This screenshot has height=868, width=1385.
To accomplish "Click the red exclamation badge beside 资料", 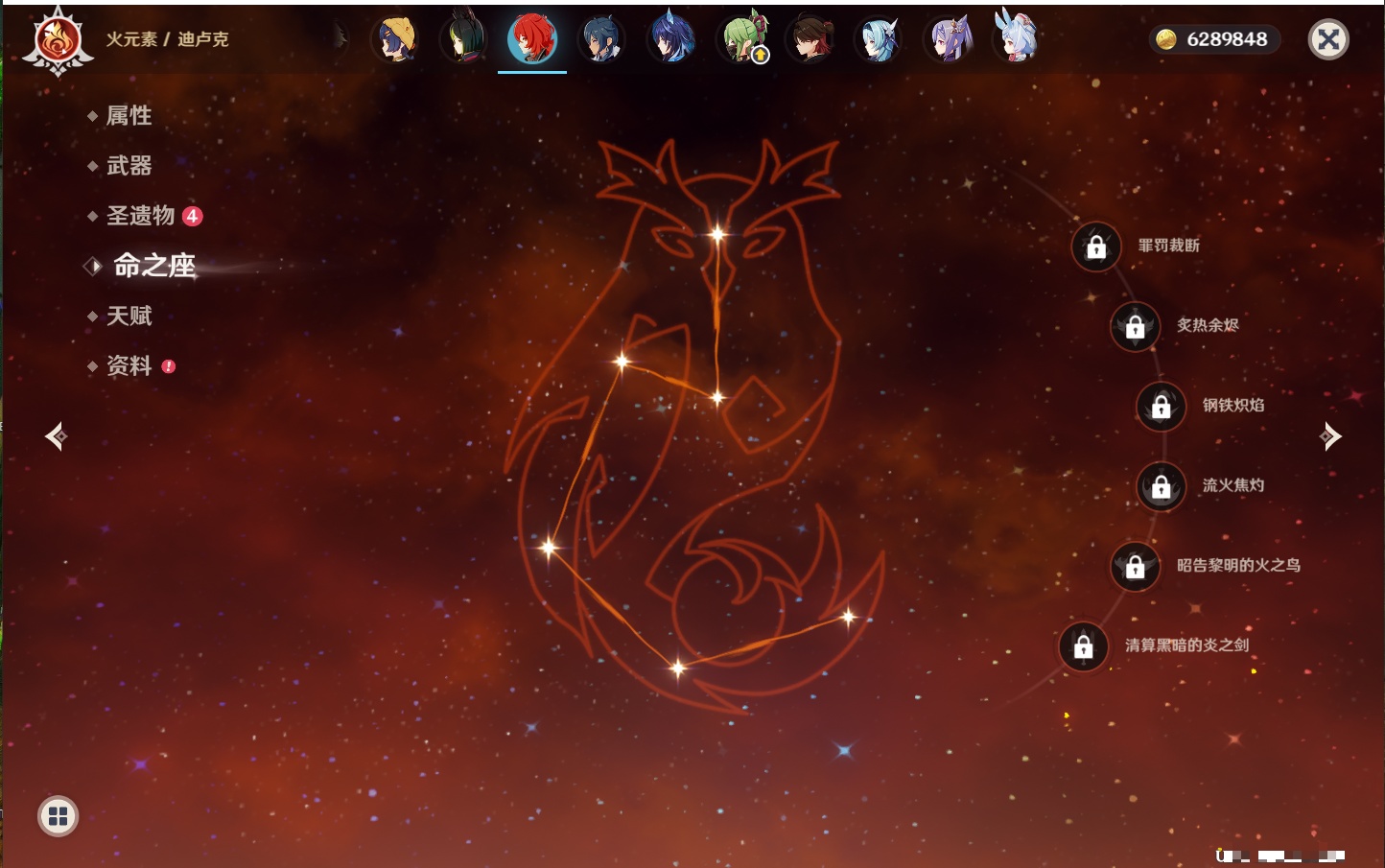I will tap(169, 366).
